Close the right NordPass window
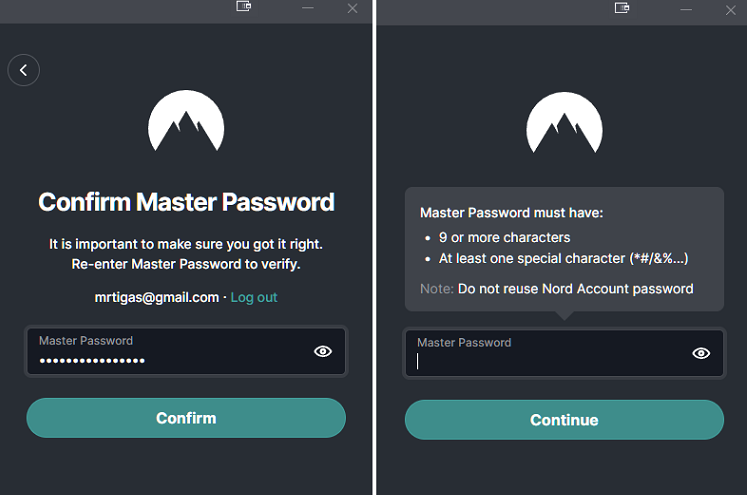This screenshot has height=495, width=747. pyautogui.click(x=731, y=10)
